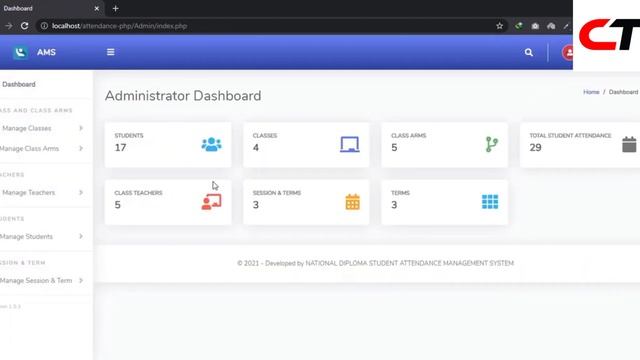This screenshot has width=640, height=360.
Task: Expand the Manage Teachers chevron
Action: coord(81,192)
